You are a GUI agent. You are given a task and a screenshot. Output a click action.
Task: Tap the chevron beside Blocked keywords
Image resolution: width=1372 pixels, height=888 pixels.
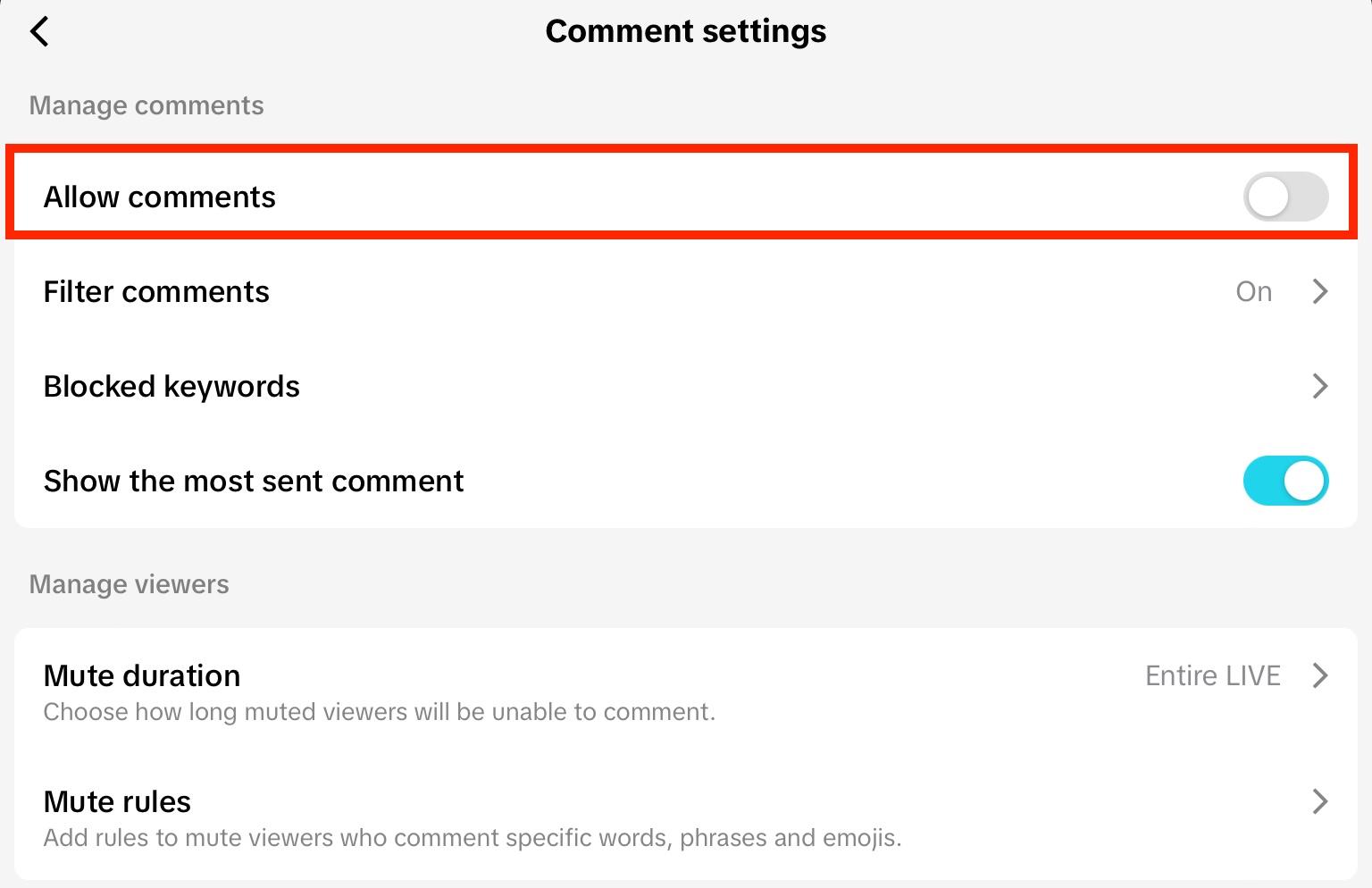pos(1319,386)
